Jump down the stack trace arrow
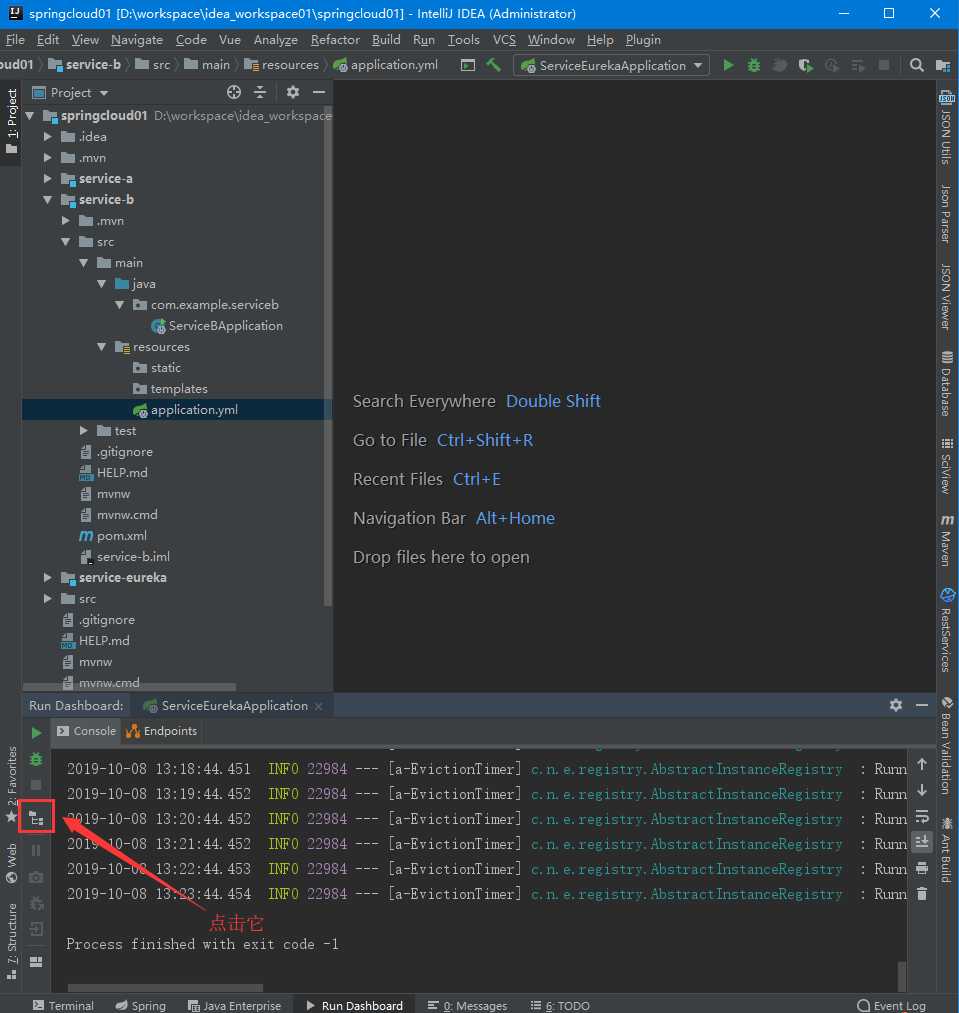The height and width of the screenshot is (1013, 959). (922, 790)
